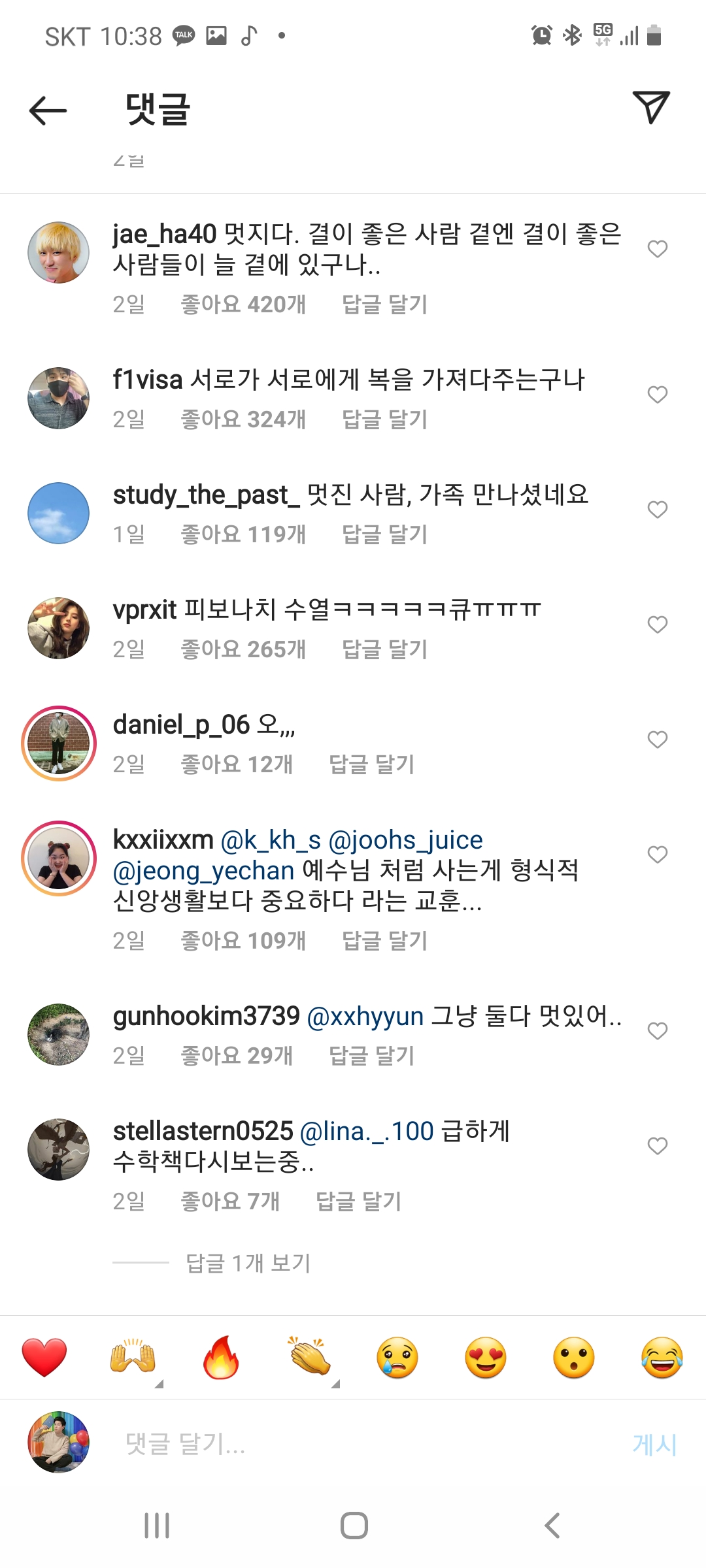
Task: Insert the tears-of-joy laughing emoji
Action: click(662, 1357)
